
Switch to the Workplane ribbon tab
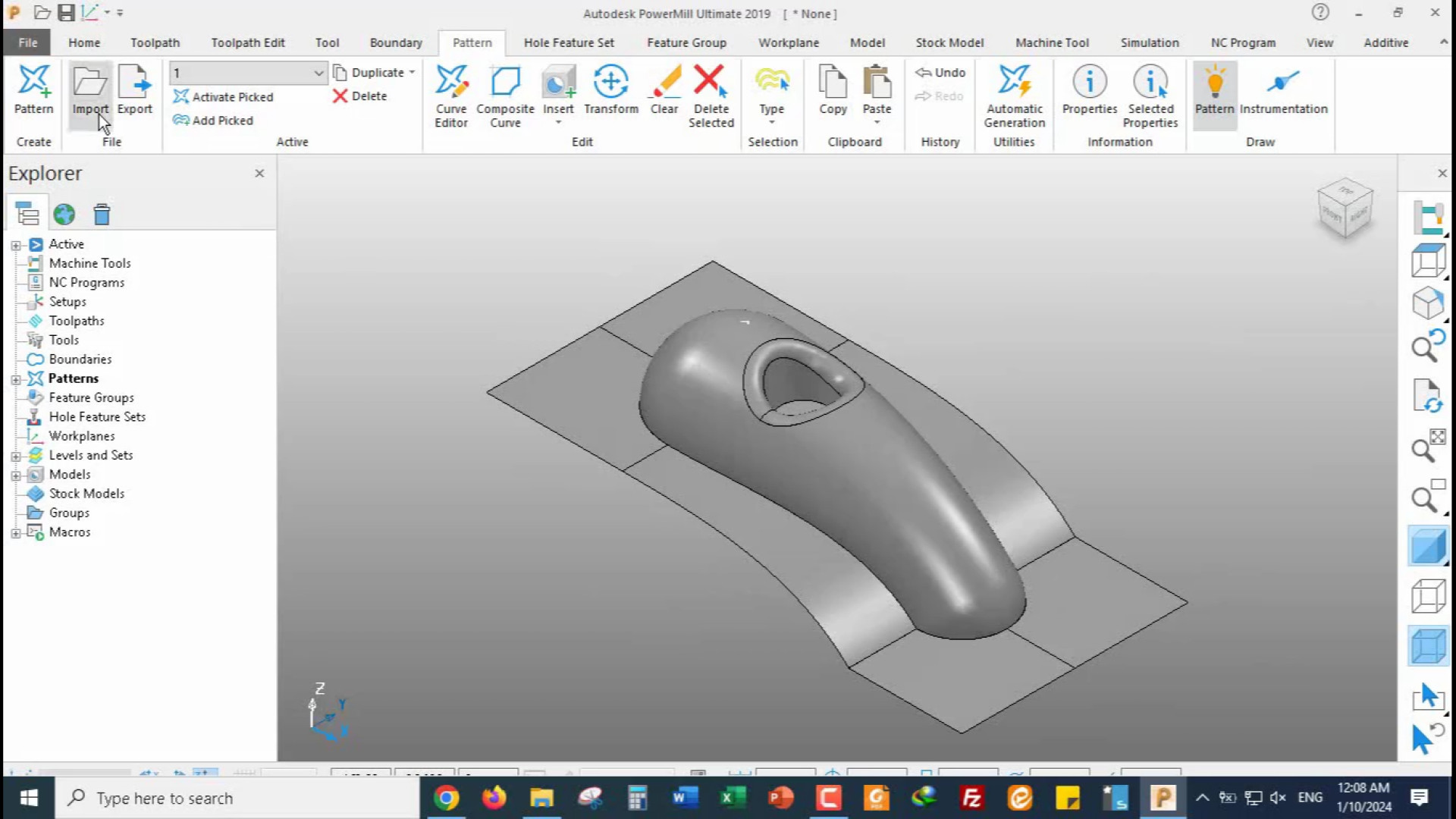click(789, 42)
